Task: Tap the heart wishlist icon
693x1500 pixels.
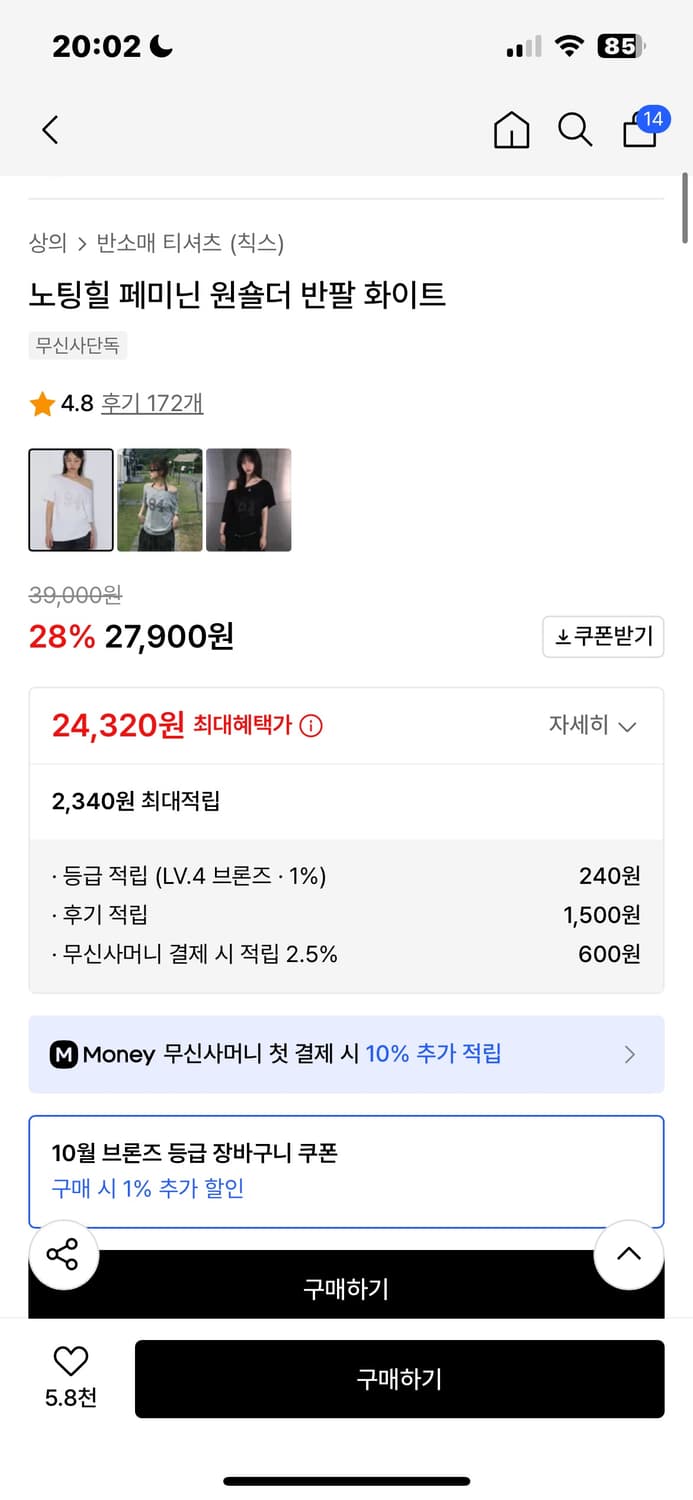Action: (x=71, y=1361)
